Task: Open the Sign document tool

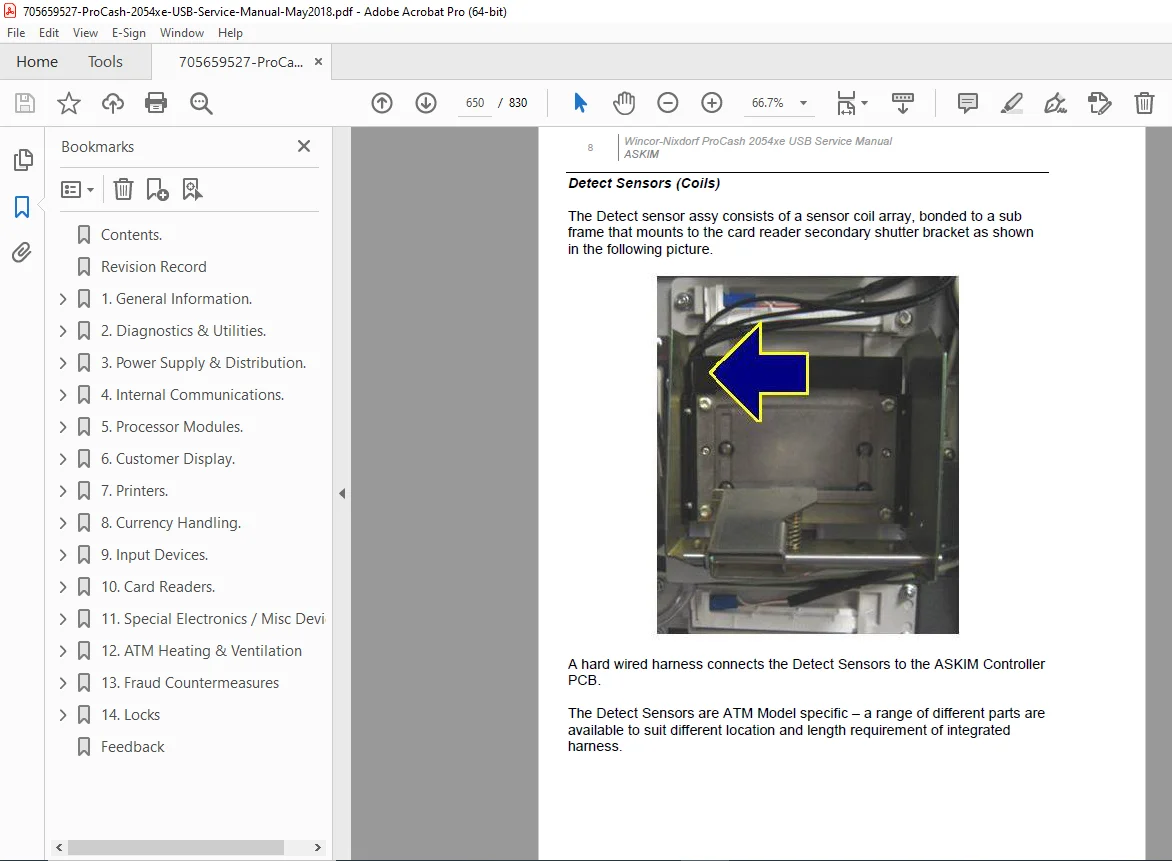Action: click(1055, 103)
